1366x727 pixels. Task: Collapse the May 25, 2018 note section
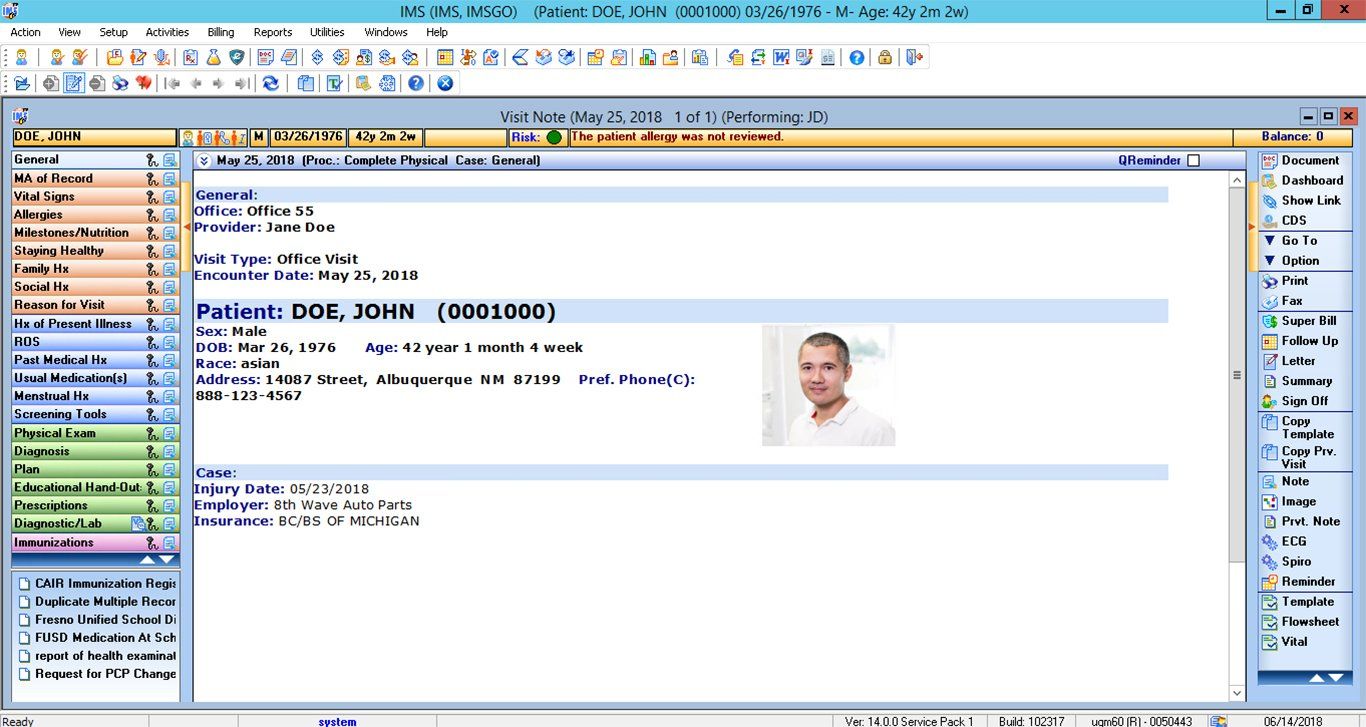203,159
